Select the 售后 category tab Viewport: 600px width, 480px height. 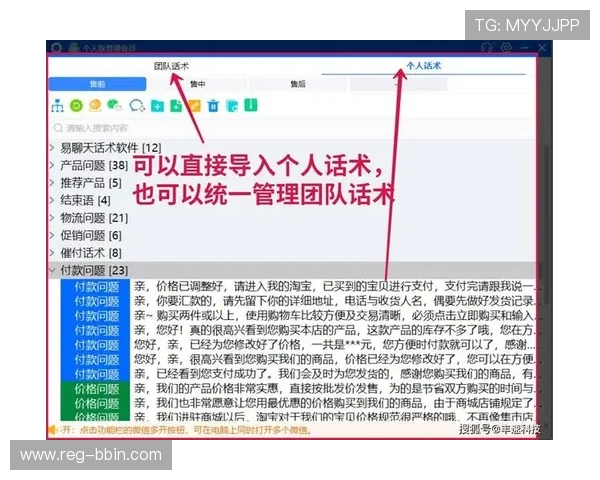[298, 84]
